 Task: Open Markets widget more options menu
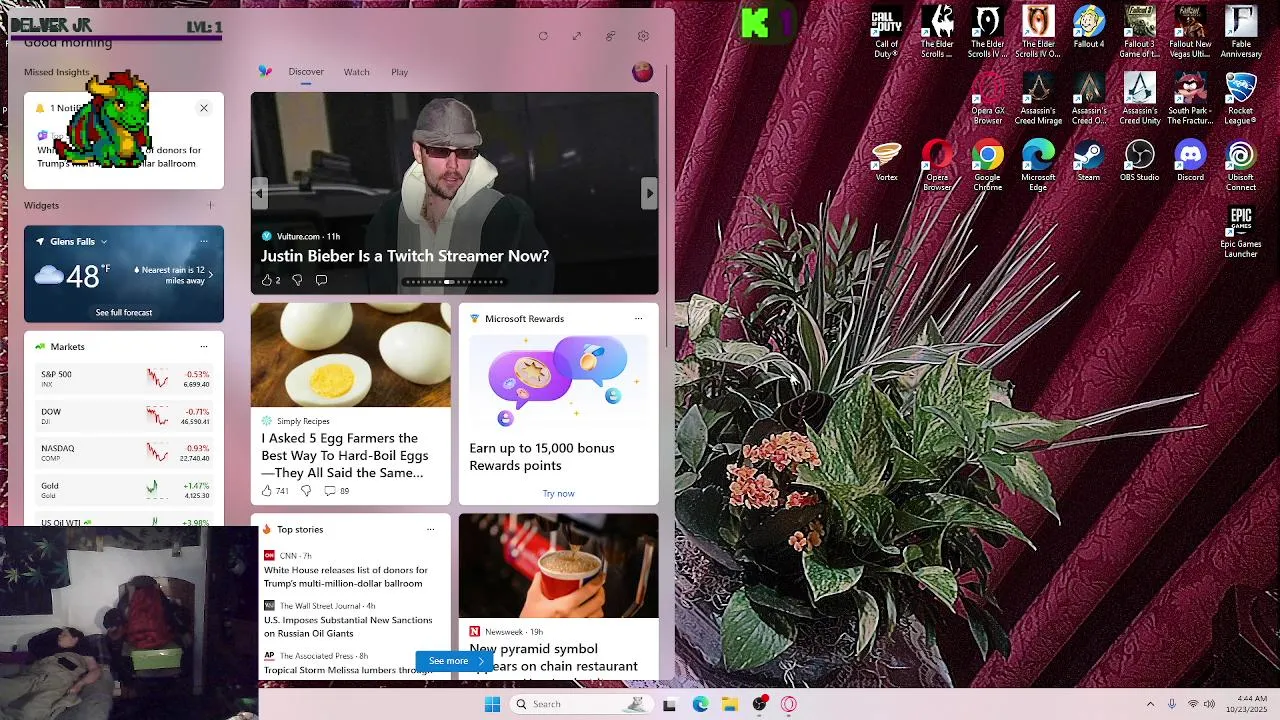pos(204,346)
